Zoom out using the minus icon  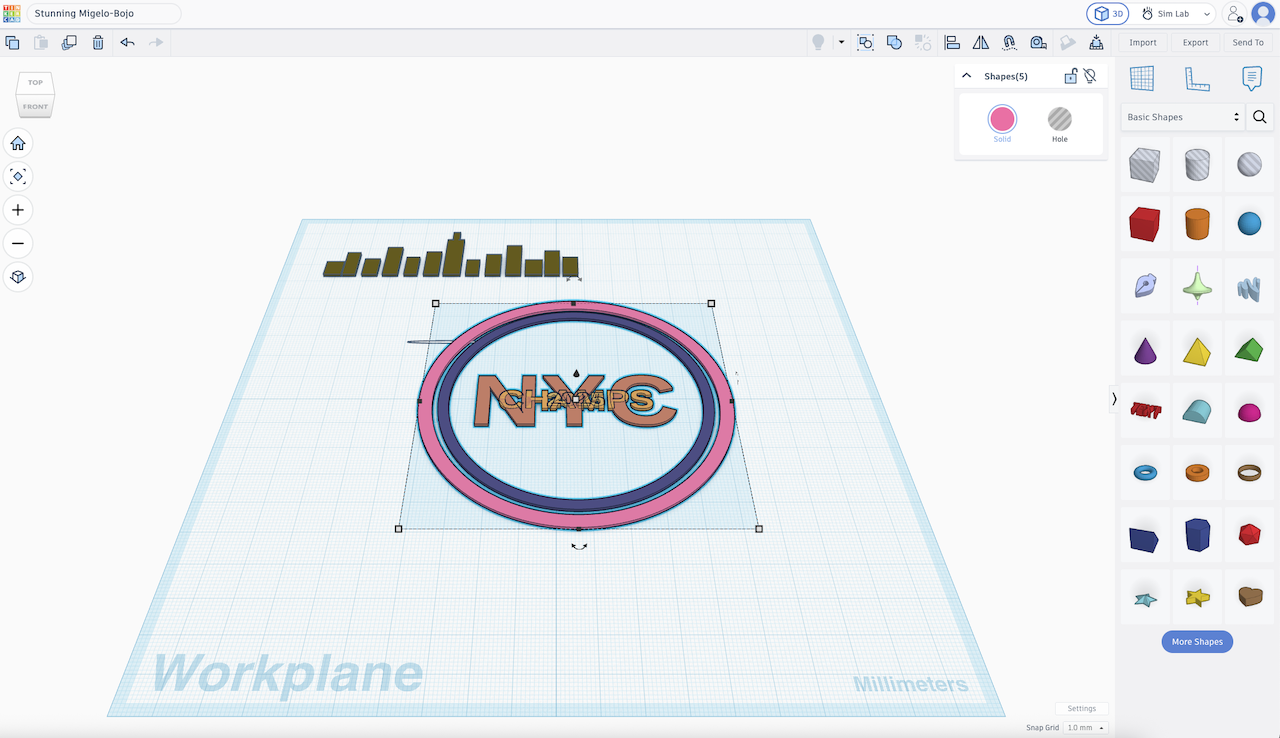pyautogui.click(x=18, y=243)
